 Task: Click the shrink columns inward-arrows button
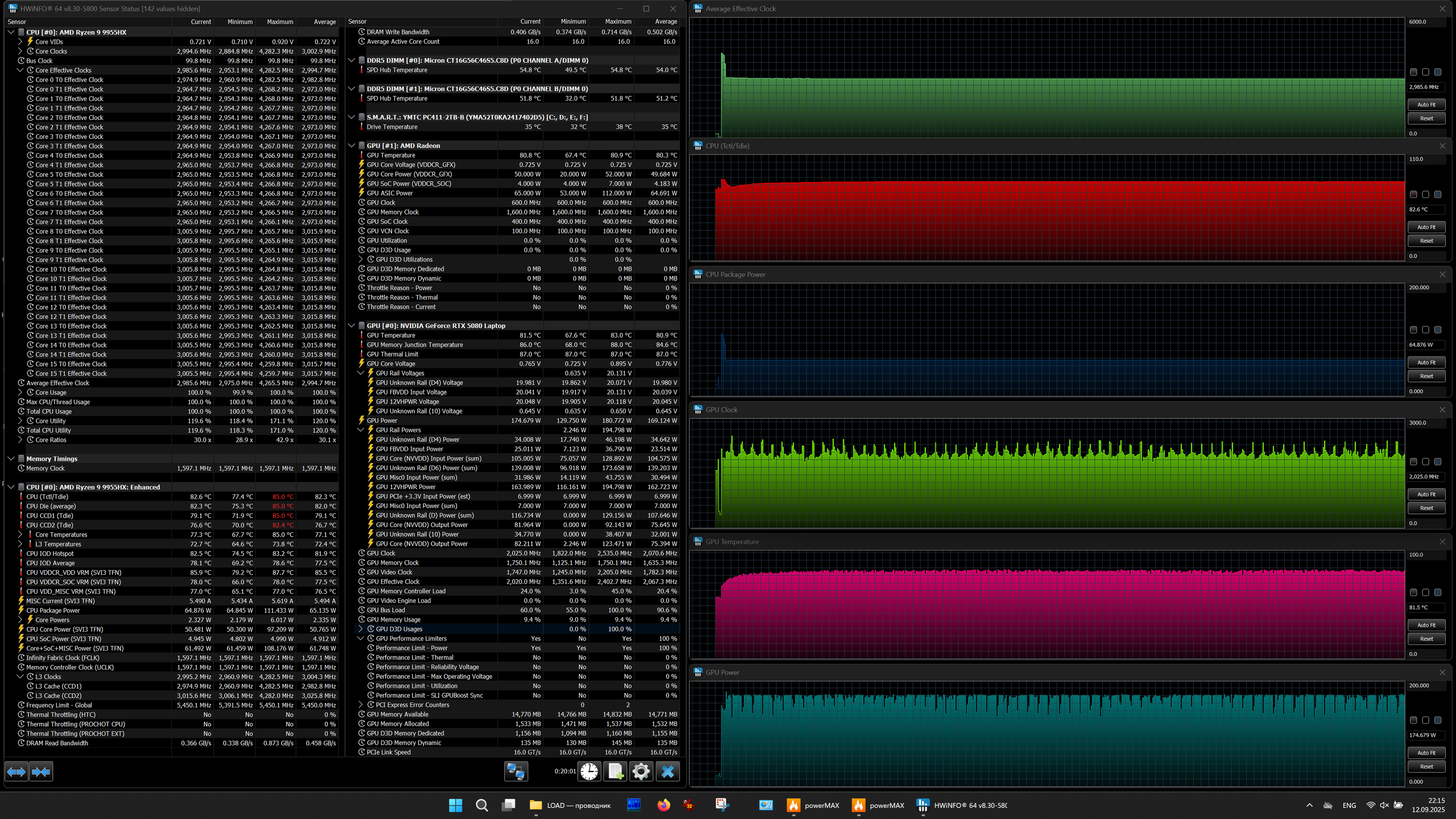41,771
